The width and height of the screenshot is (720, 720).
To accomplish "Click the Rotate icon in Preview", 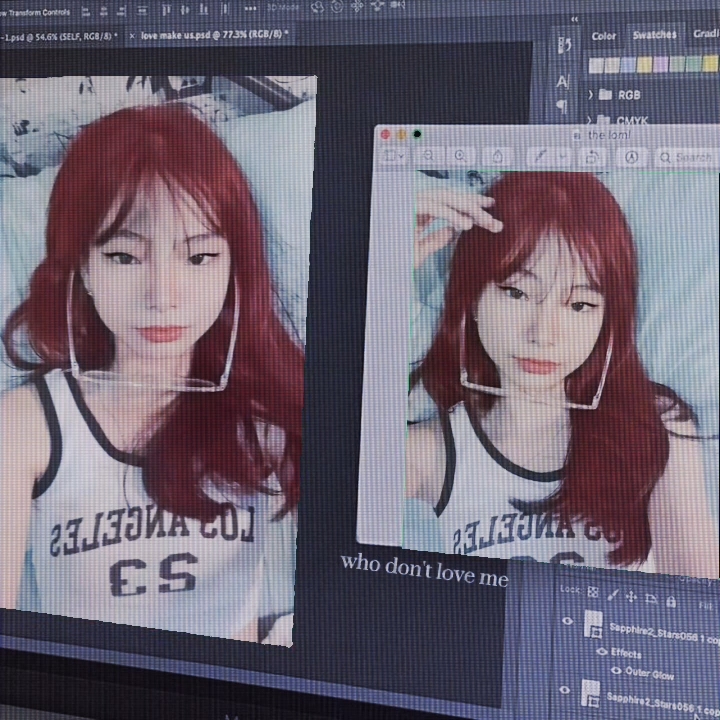I will (x=592, y=158).
